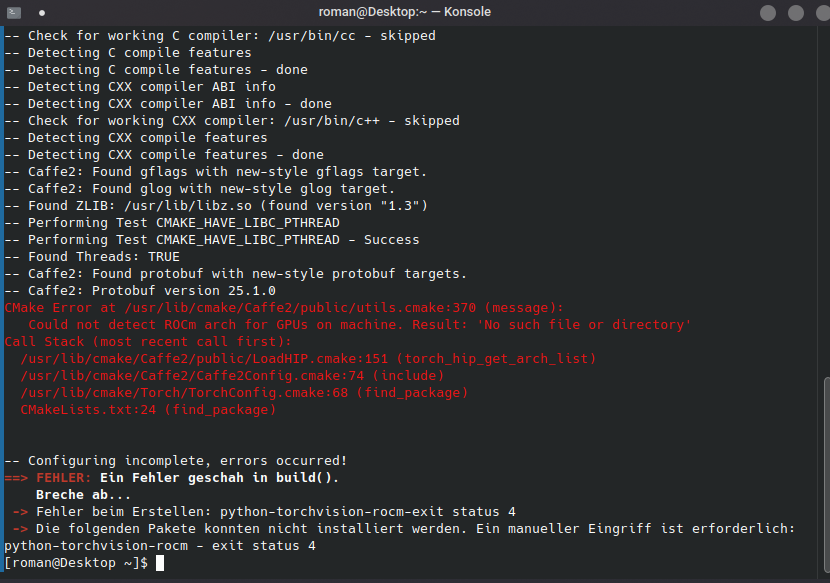Click the Konsole application icon in the titlebar
The width and height of the screenshot is (830, 583).
[x=13, y=11]
